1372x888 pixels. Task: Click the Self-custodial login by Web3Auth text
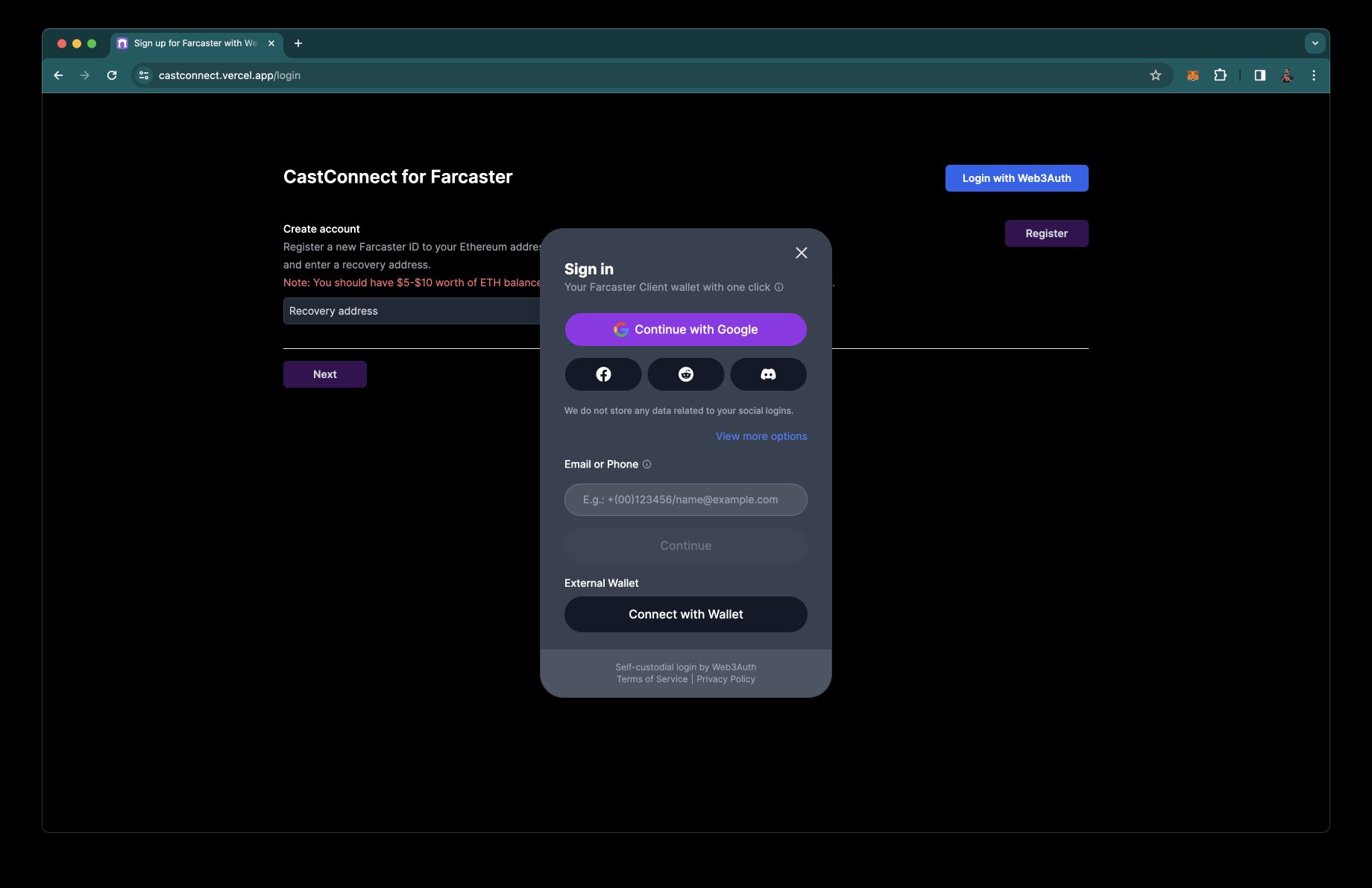686,667
